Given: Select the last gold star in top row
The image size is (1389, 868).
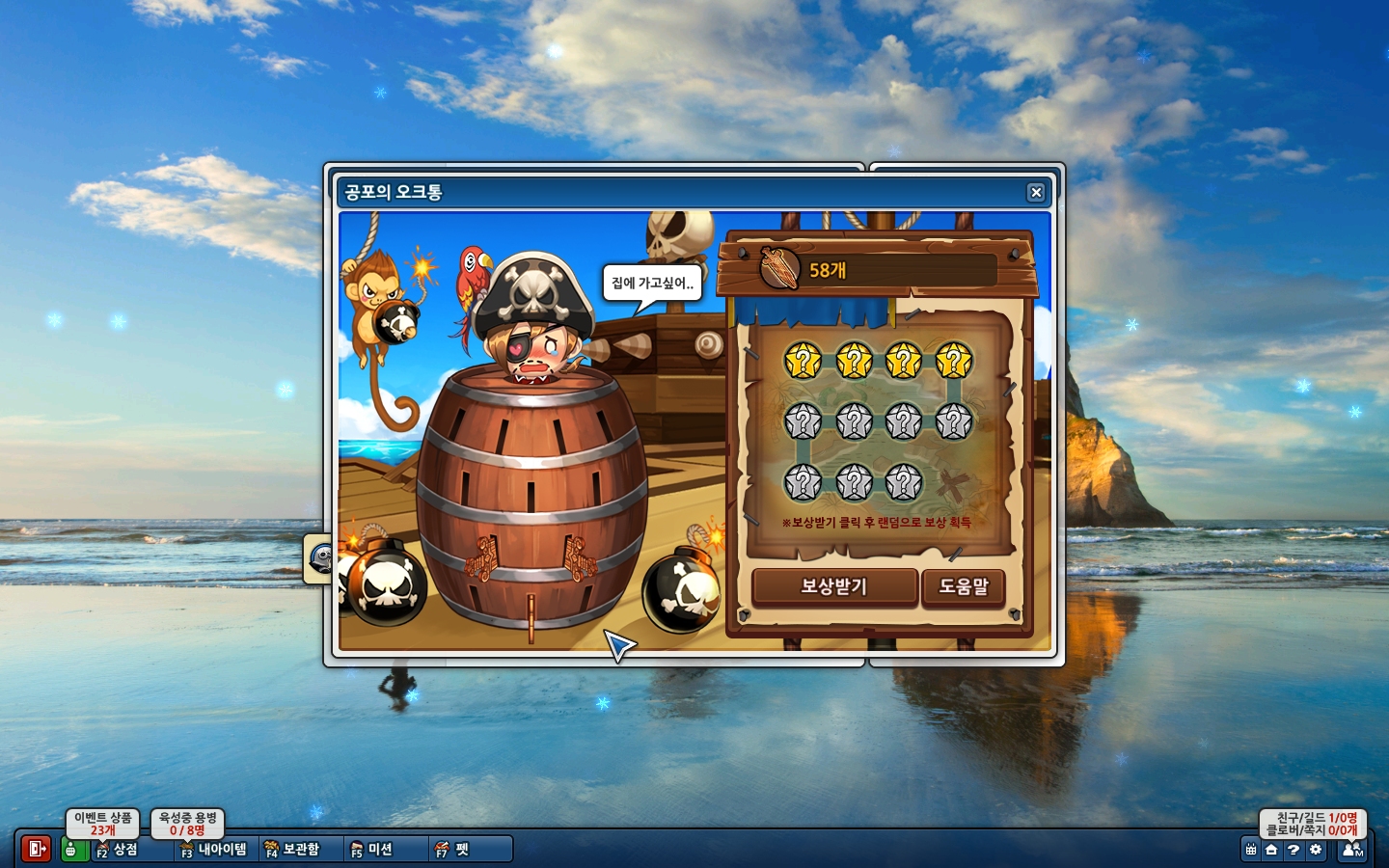Looking at the screenshot, I should (953, 362).
